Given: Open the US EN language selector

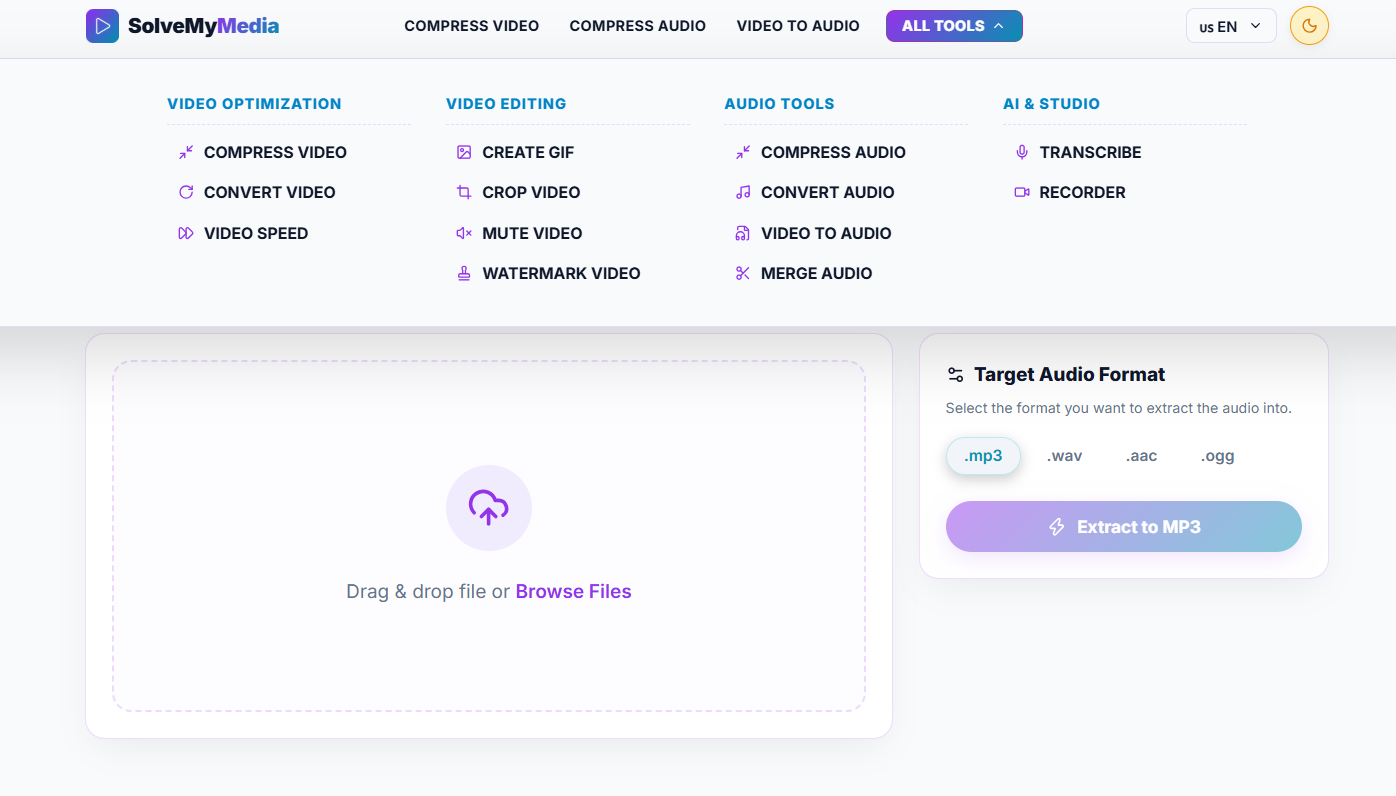Looking at the screenshot, I should [1231, 26].
